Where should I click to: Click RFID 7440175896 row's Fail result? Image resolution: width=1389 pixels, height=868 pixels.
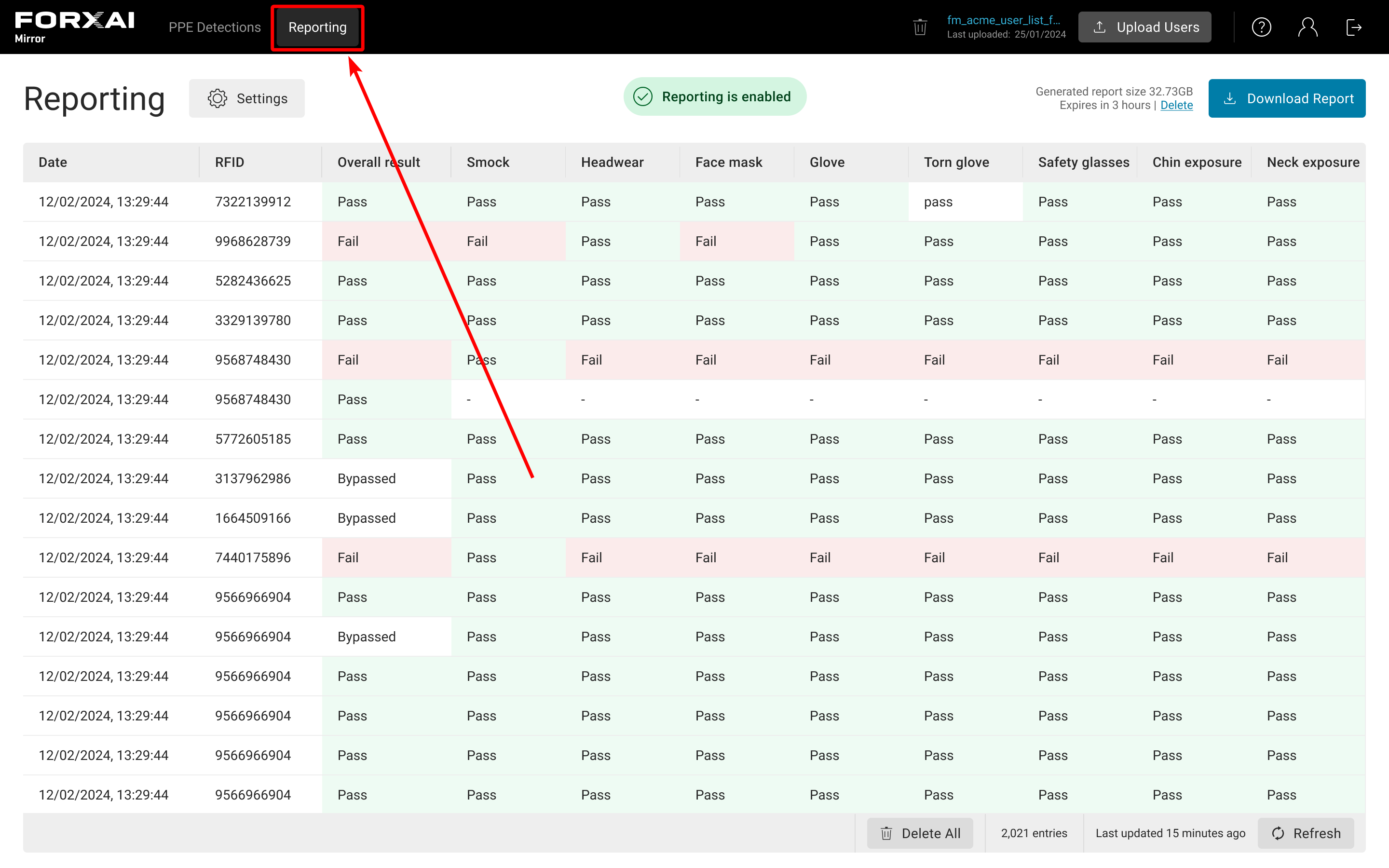pos(348,557)
